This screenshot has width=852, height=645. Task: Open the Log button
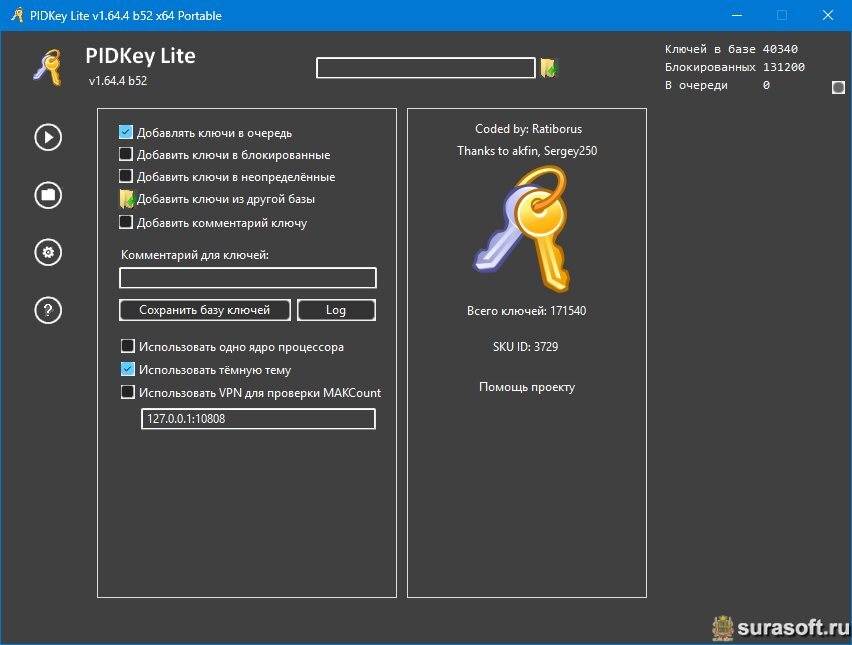click(x=336, y=310)
